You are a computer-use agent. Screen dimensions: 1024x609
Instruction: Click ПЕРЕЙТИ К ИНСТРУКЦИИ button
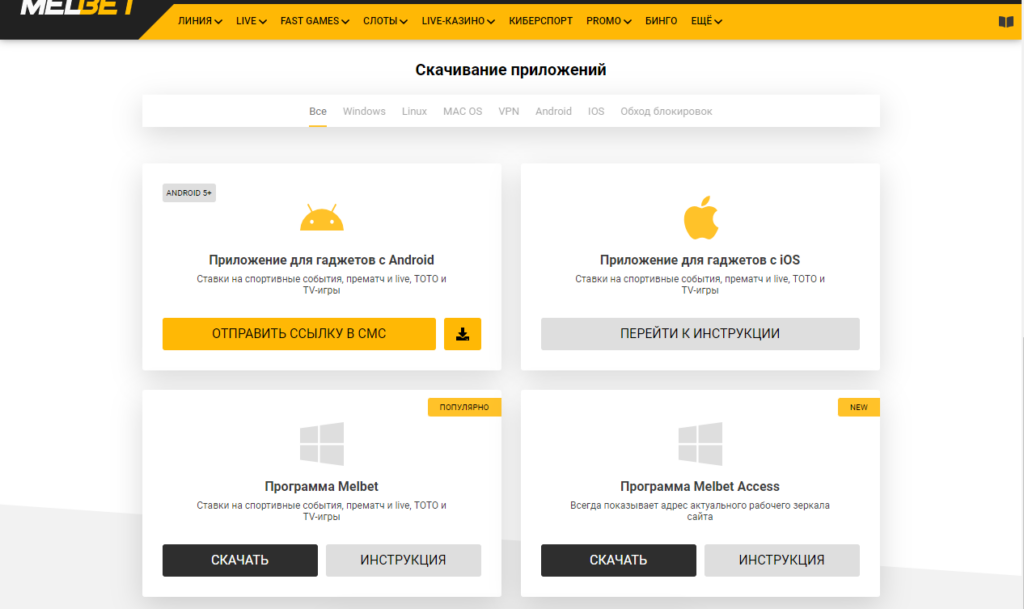pyautogui.click(x=700, y=334)
